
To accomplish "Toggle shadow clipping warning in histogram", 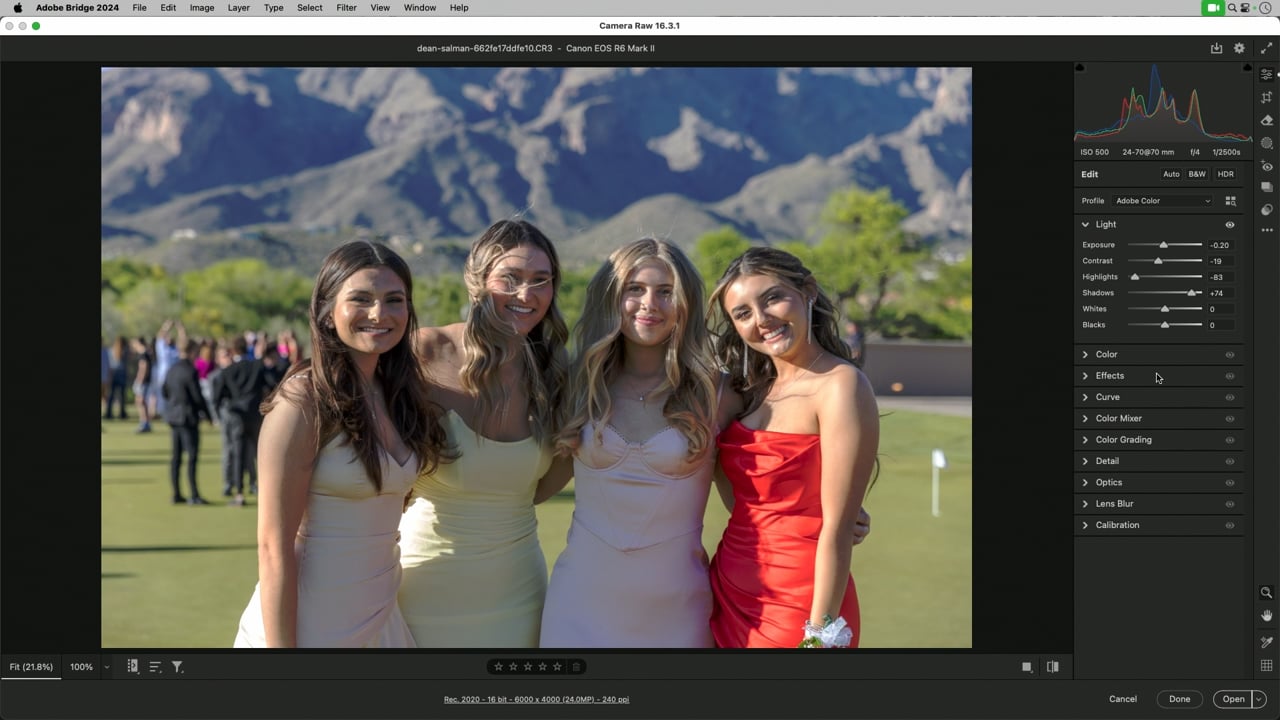I will tap(1079, 68).
